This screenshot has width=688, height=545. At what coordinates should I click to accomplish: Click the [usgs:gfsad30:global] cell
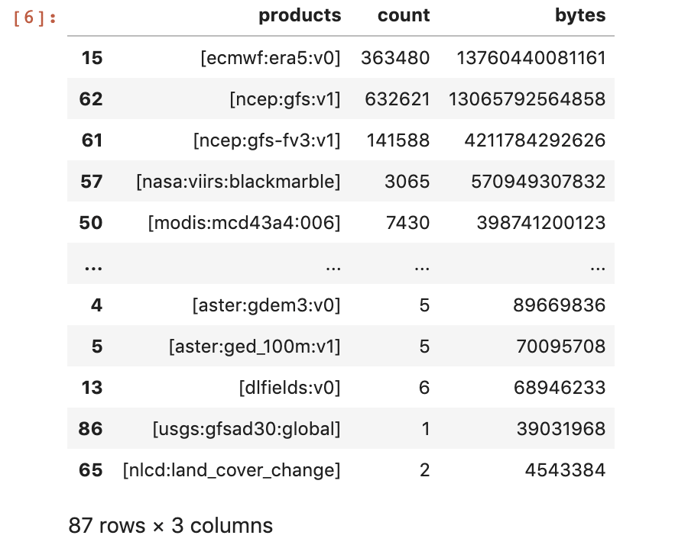(x=246, y=429)
